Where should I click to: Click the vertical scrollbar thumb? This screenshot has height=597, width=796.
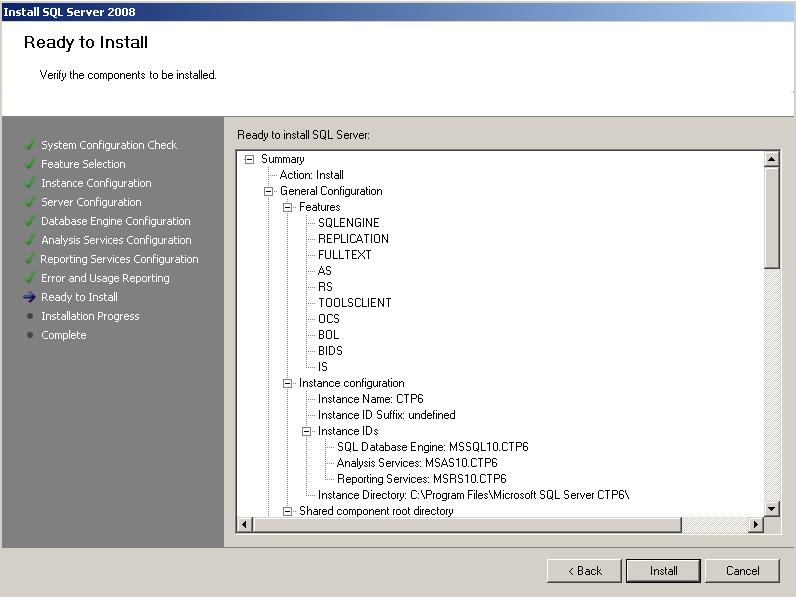click(x=772, y=218)
